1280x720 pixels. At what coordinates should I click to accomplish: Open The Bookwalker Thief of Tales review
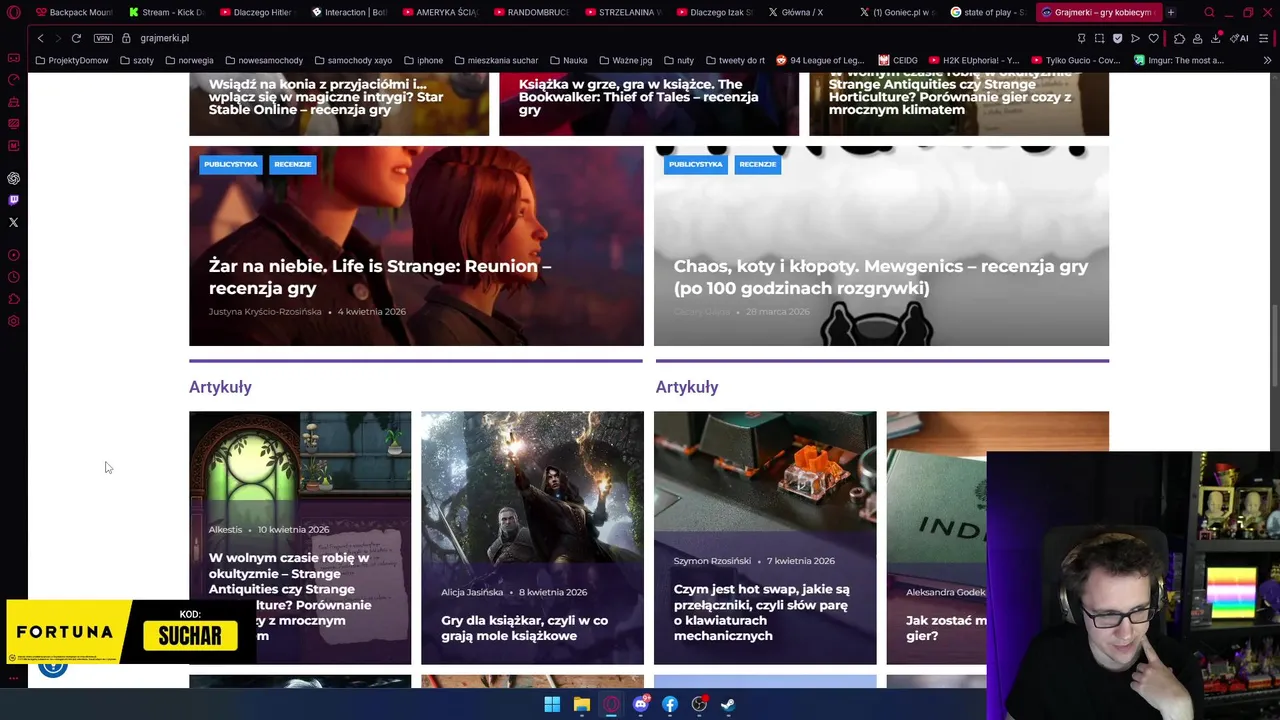[x=638, y=97]
